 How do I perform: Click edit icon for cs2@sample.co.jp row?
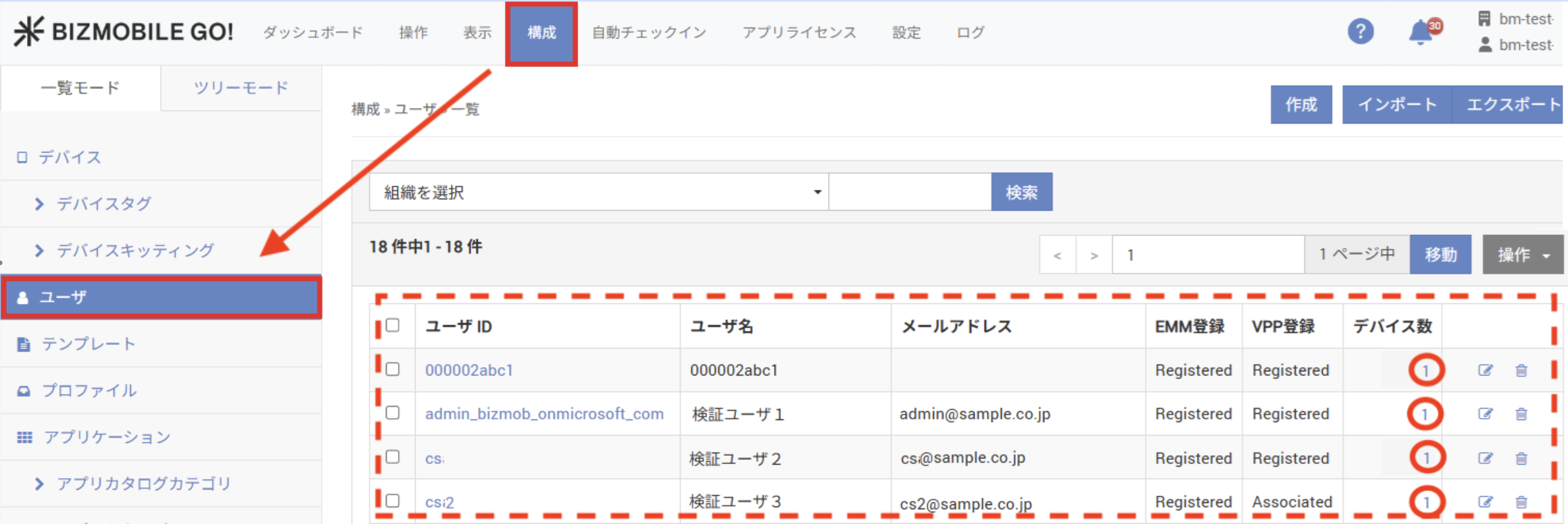(1485, 502)
